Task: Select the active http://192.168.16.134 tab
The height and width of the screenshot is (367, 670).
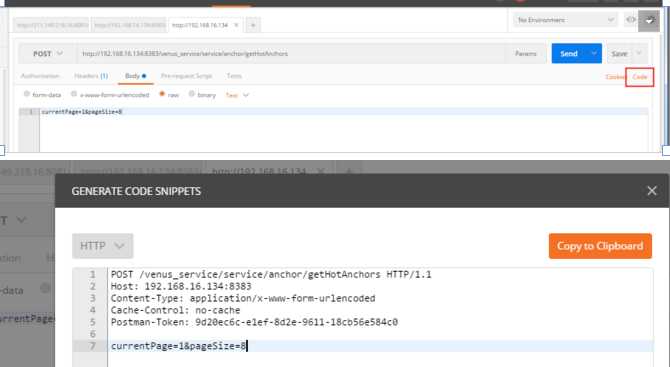Action: point(200,25)
